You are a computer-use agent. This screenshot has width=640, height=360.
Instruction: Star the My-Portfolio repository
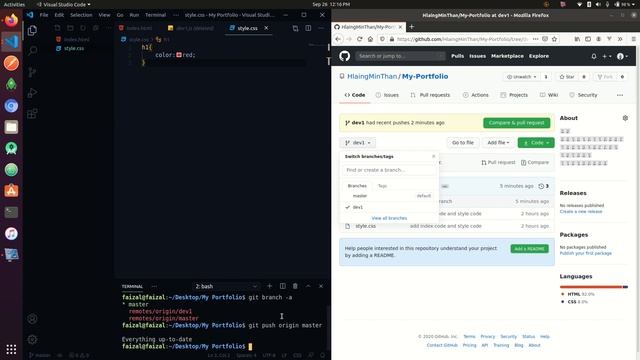[x=567, y=77]
